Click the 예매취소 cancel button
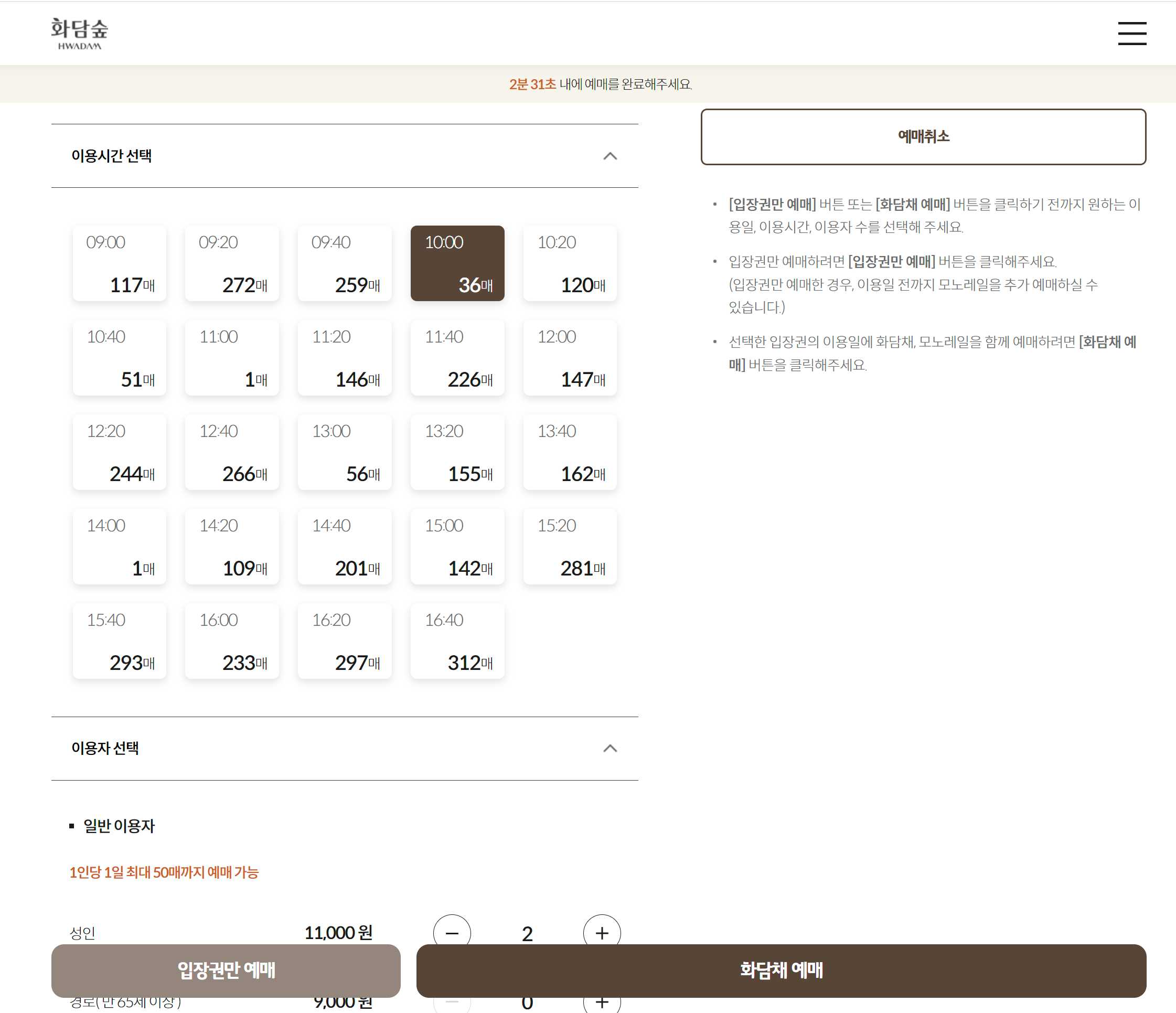 [x=923, y=137]
